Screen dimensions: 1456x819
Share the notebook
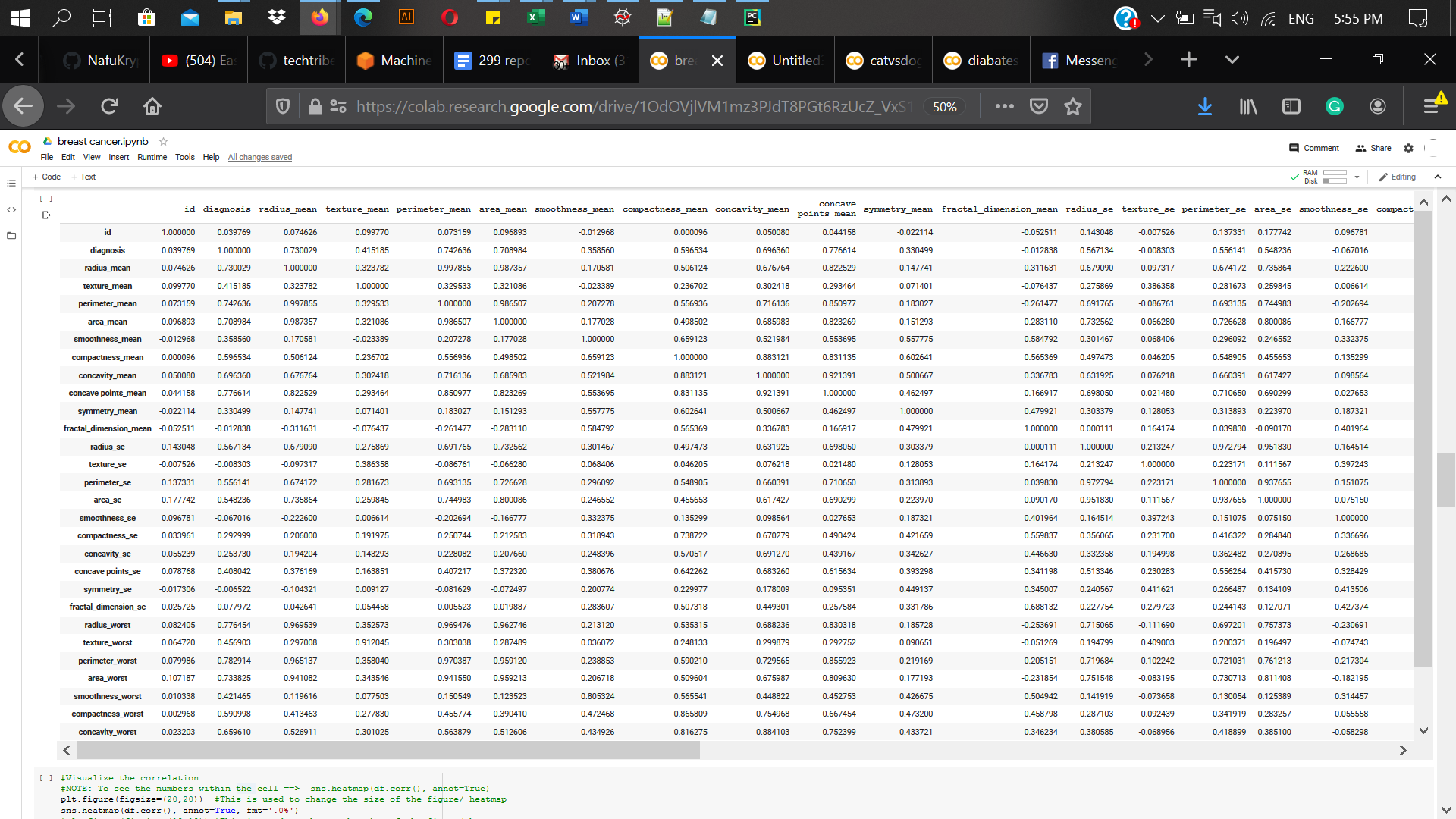point(1373,149)
